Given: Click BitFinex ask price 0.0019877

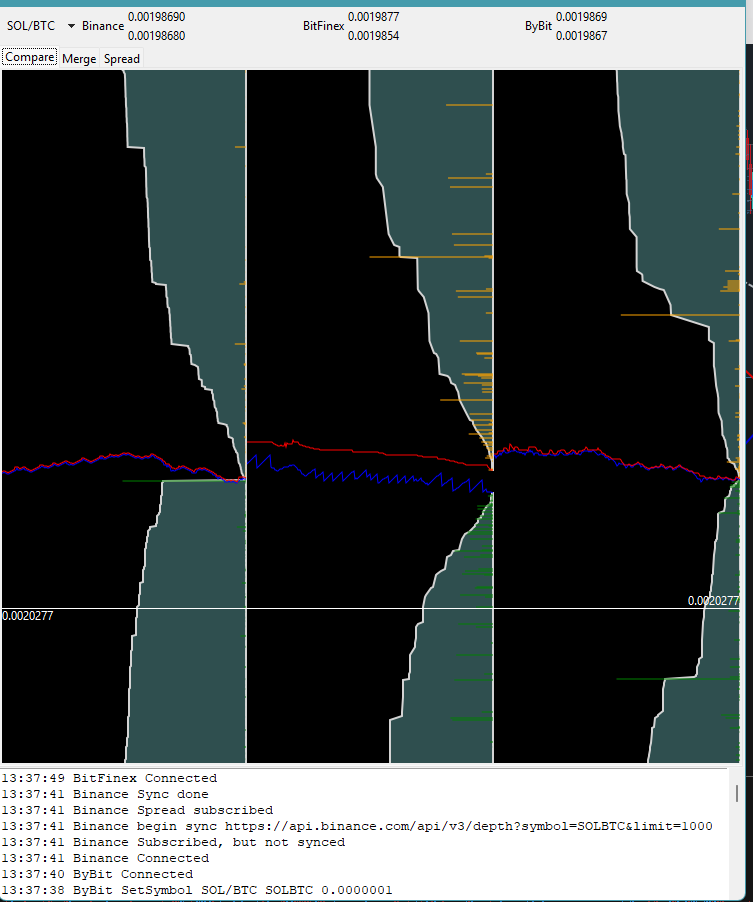Looking at the screenshot, I should (x=373, y=17).
